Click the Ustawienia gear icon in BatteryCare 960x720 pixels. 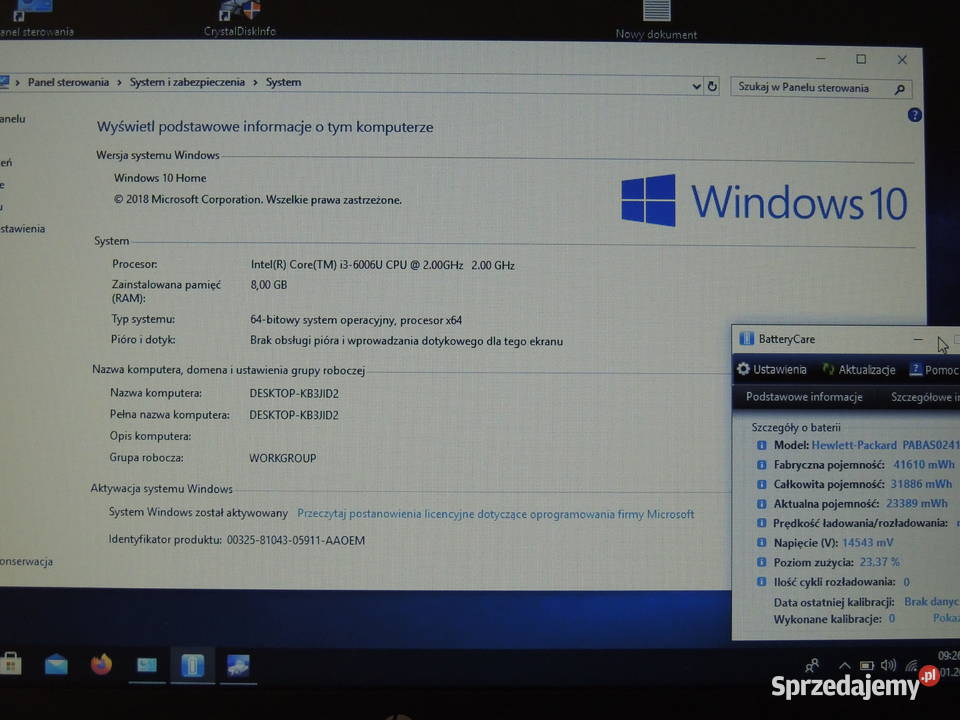coord(743,369)
